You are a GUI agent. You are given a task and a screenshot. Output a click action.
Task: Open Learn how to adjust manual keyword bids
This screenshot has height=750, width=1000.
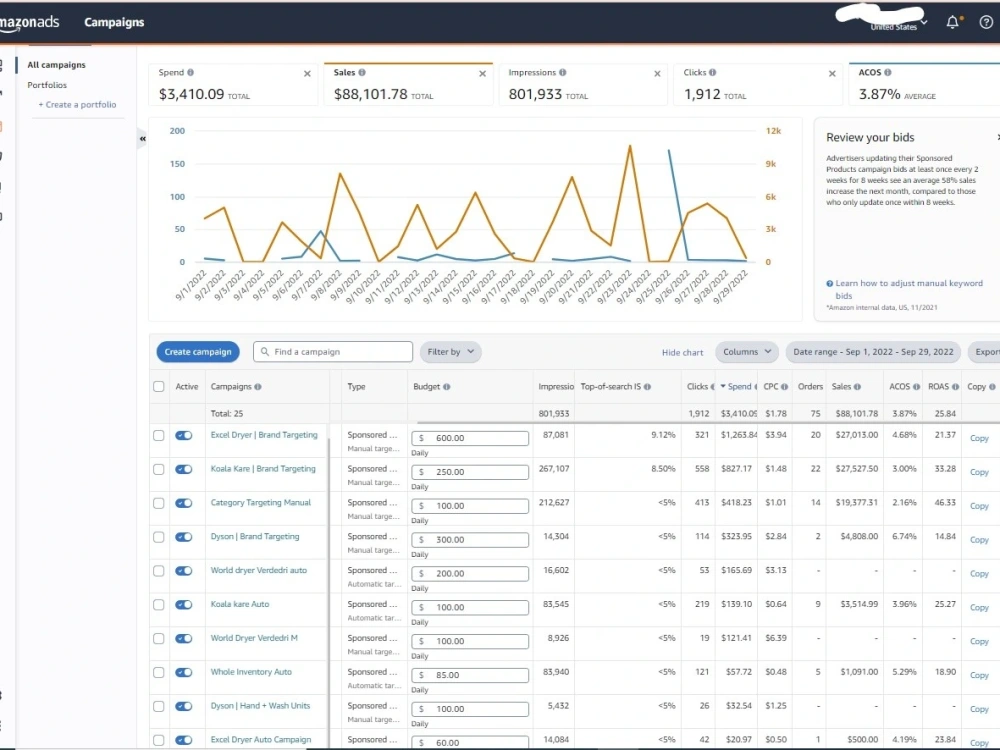909,289
